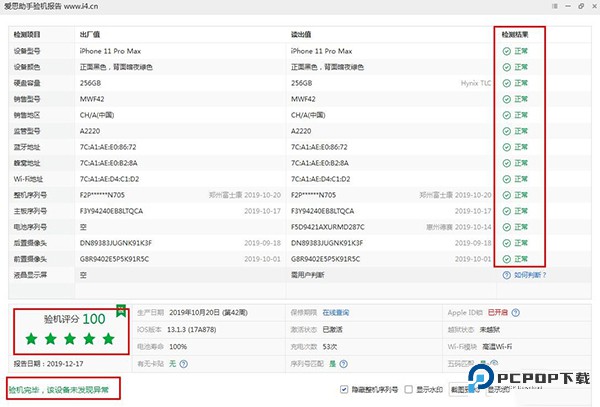Enable the 显示水印 checkbox

pyautogui.click(x=409, y=389)
